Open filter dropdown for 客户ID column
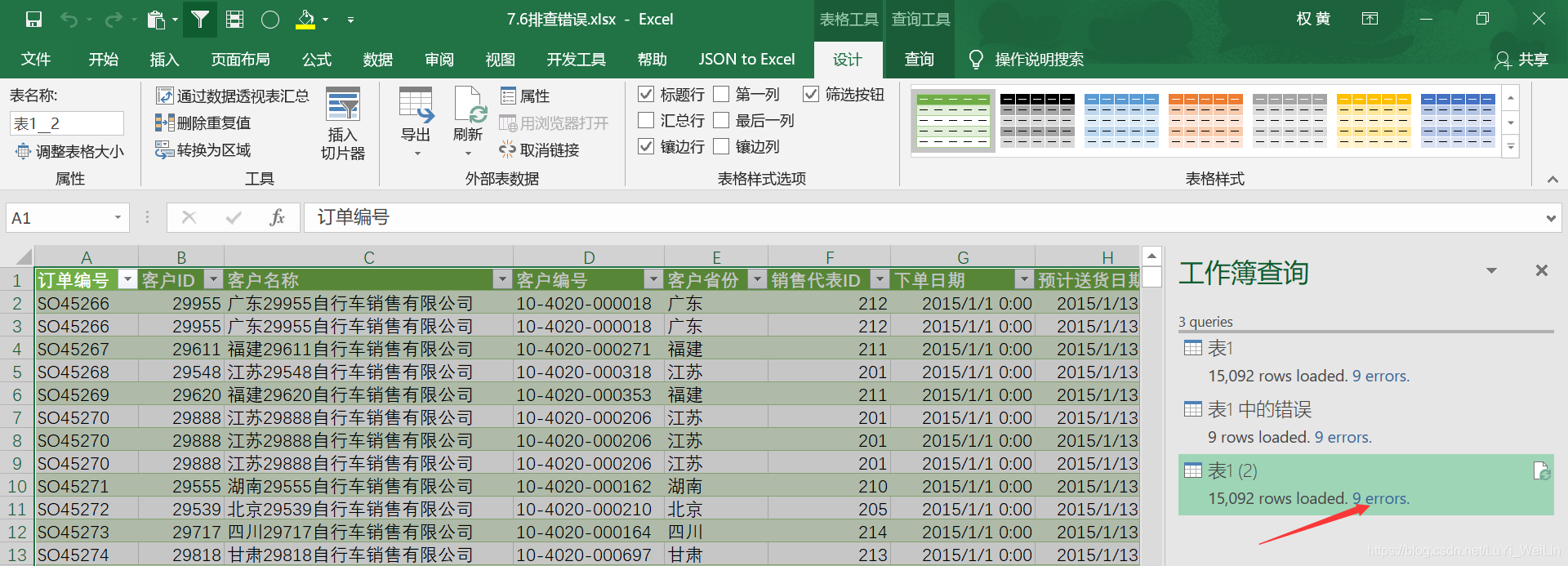1568x566 pixels. click(213, 280)
